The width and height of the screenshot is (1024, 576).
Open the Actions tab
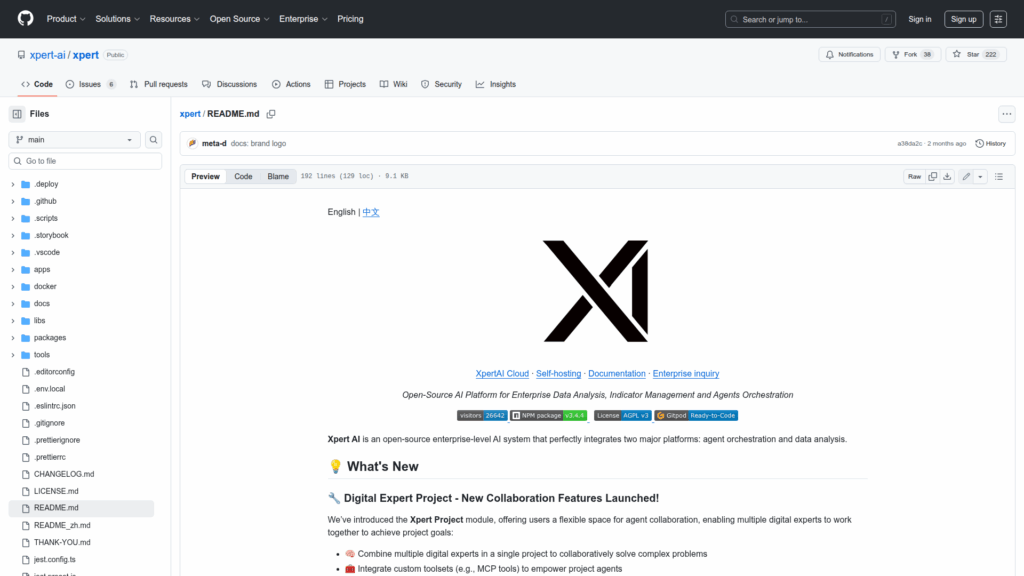pyautogui.click(x=291, y=84)
